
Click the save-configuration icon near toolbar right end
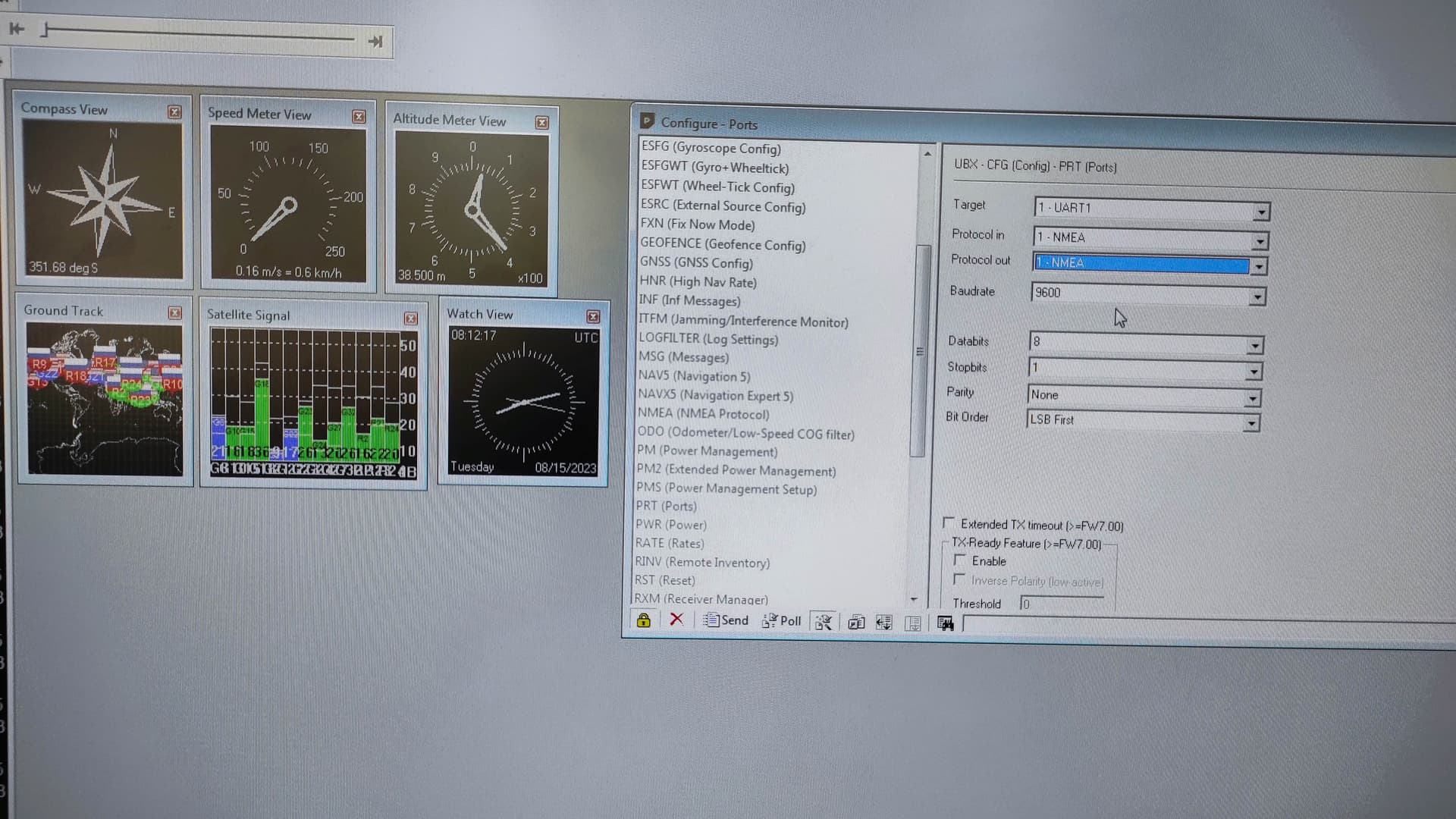click(x=914, y=623)
